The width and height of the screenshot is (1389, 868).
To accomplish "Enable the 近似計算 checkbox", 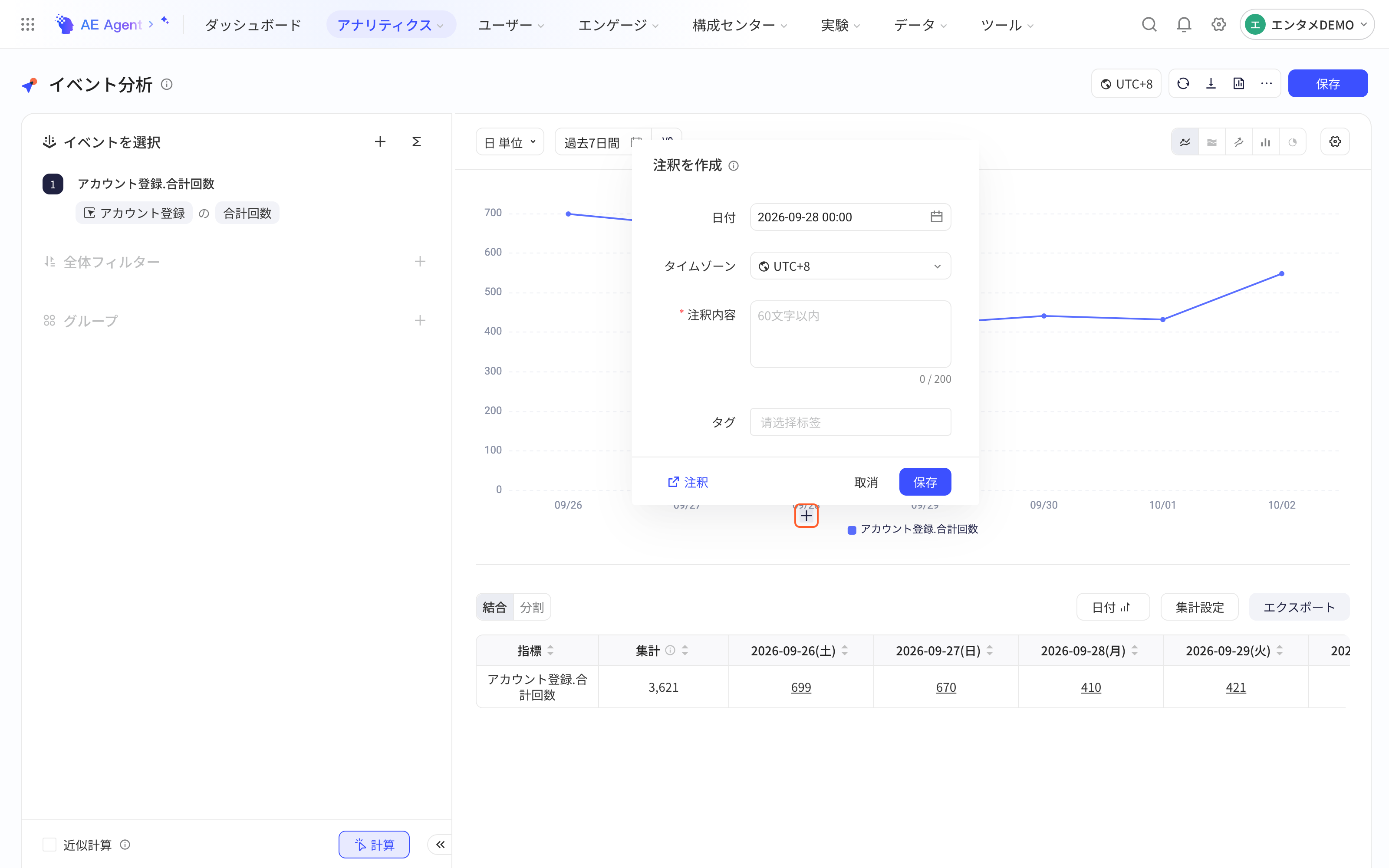I will [49, 845].
